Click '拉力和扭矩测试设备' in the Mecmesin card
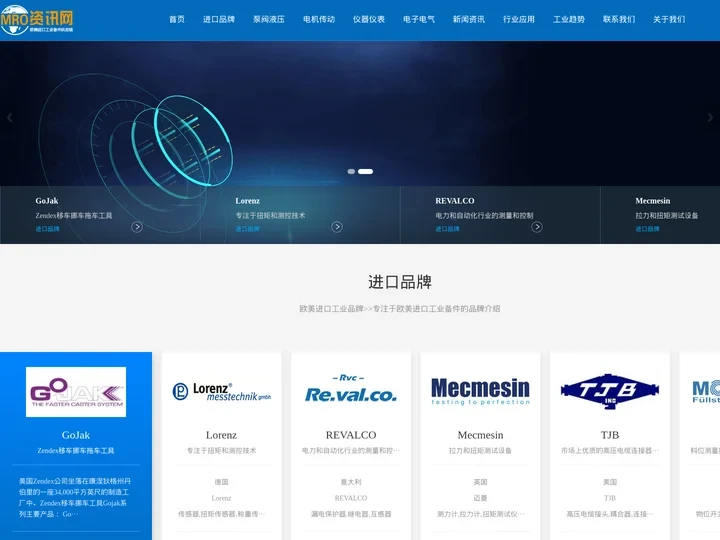 point(480,450)
